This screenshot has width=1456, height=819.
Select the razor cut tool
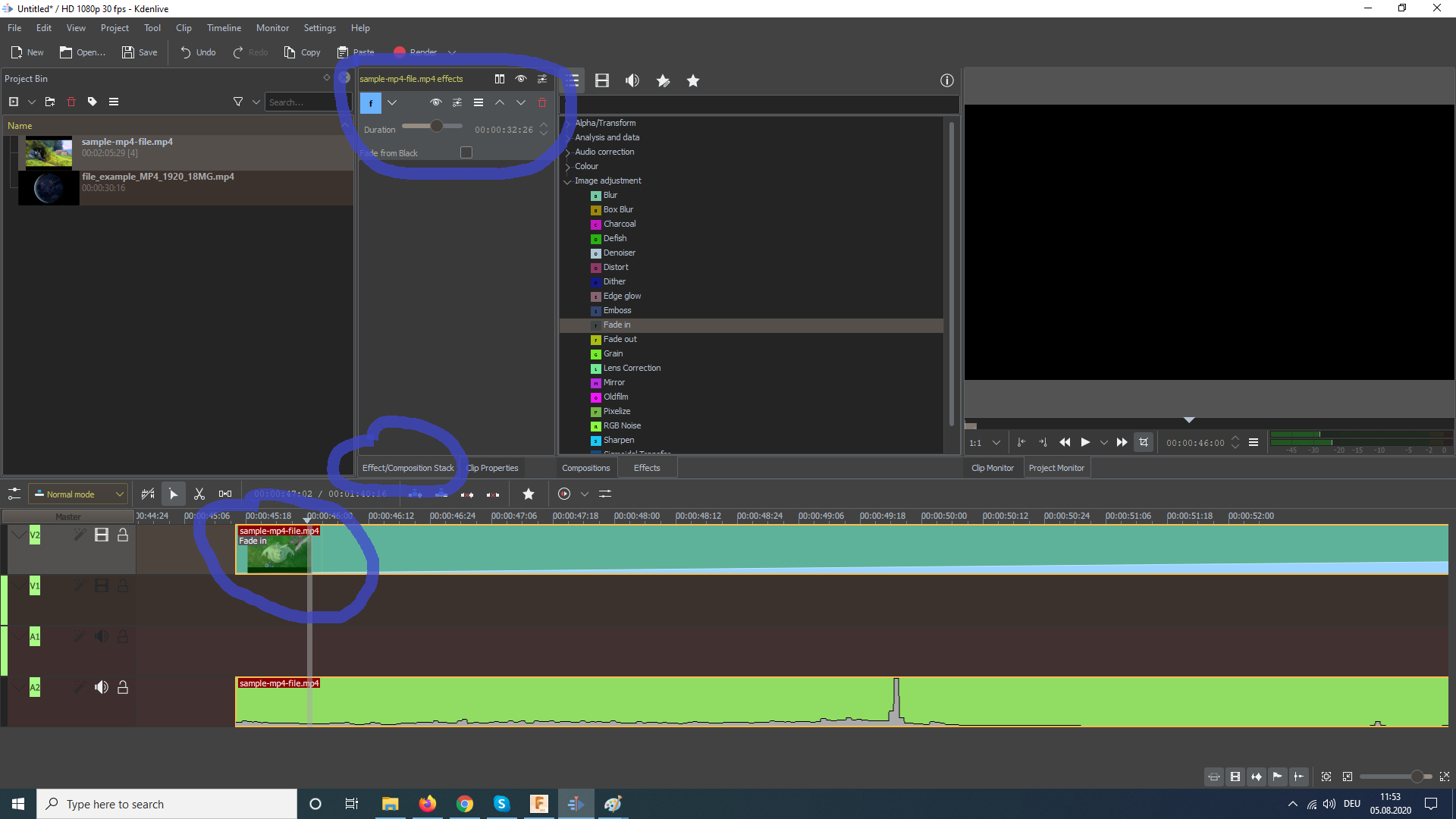[199, 494]
